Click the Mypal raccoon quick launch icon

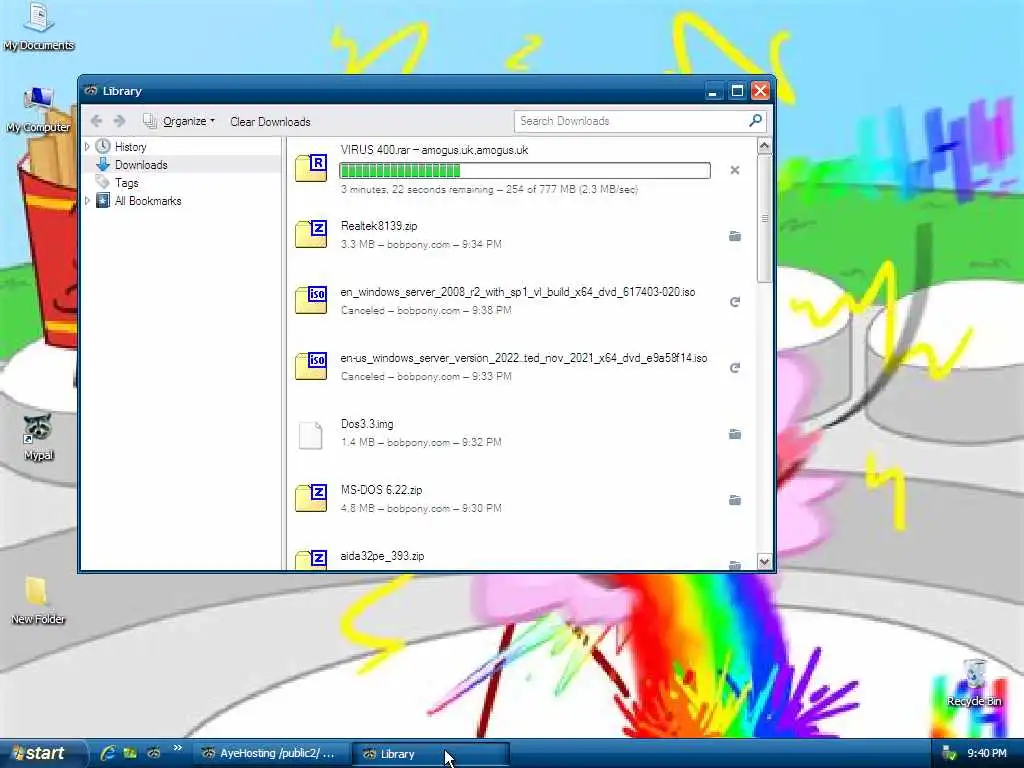[153, 753]
